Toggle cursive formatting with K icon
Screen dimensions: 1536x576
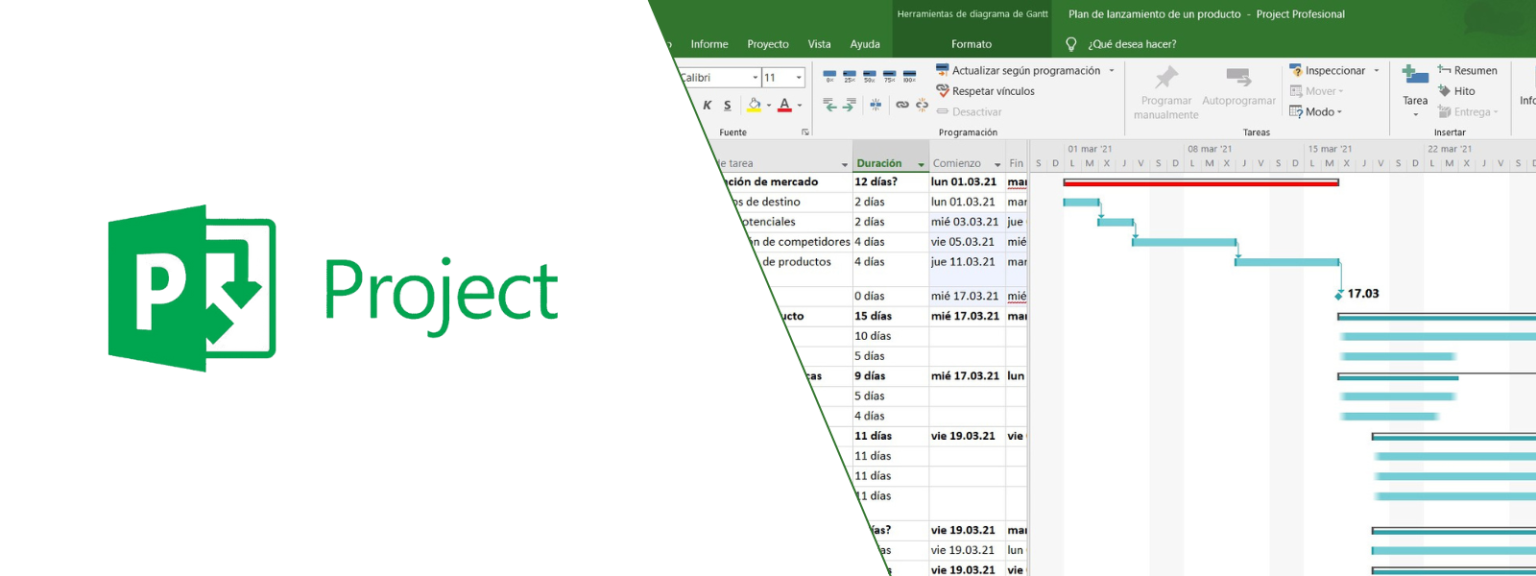pyautogui.click(x=708, y=105)
